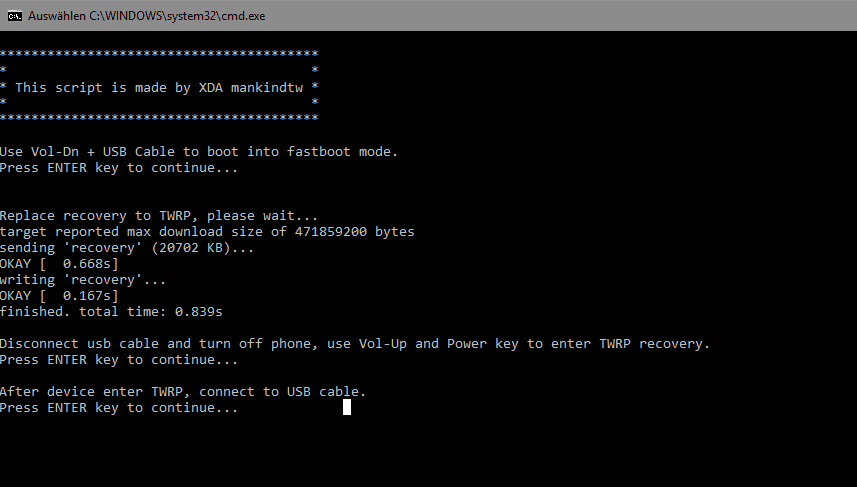857x487 pixels.
Task: Click the top asterisk border of banner
Action: click(x=159, y=54)
